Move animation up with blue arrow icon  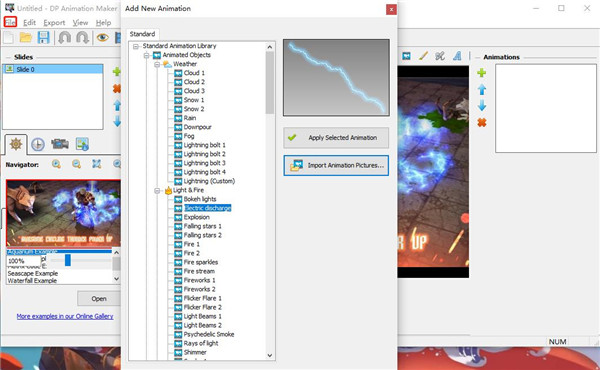pos(482,90)
